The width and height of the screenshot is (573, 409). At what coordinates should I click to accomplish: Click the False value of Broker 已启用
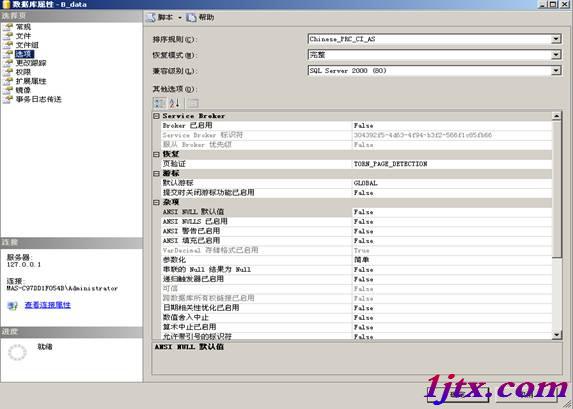pyautogui.click(x=364, y=125)
